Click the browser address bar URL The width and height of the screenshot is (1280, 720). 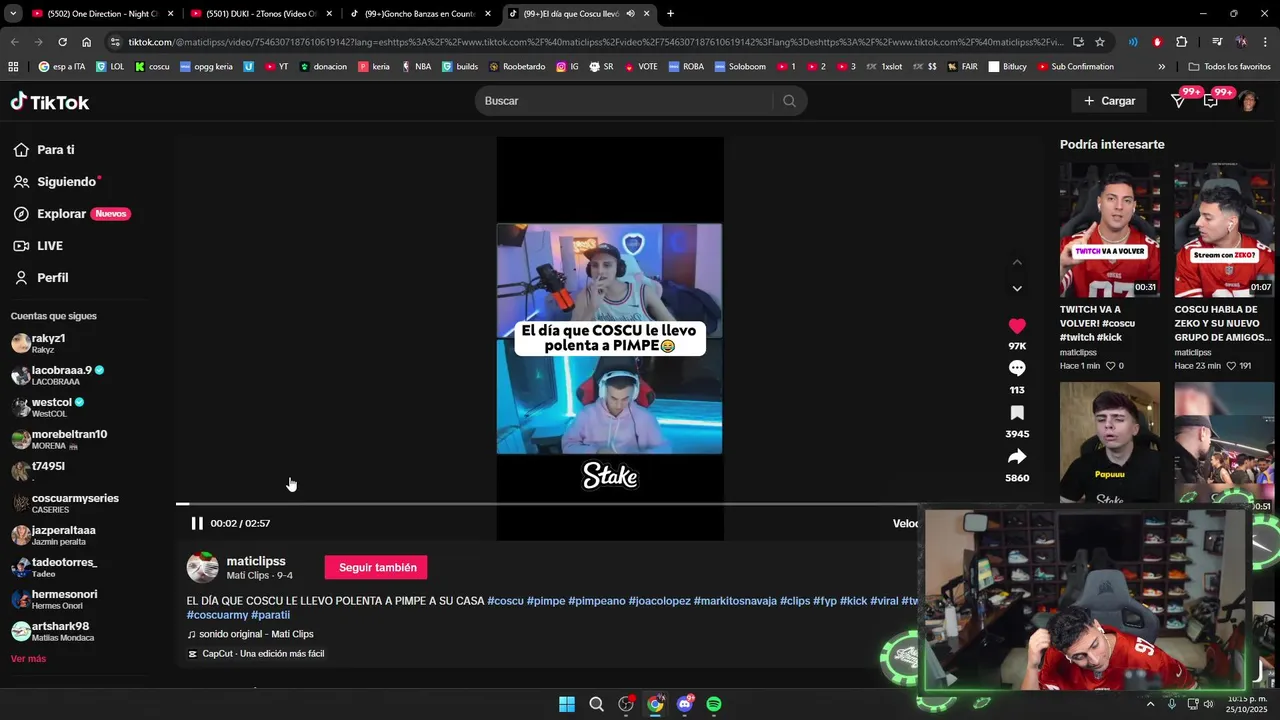point(595,42)
